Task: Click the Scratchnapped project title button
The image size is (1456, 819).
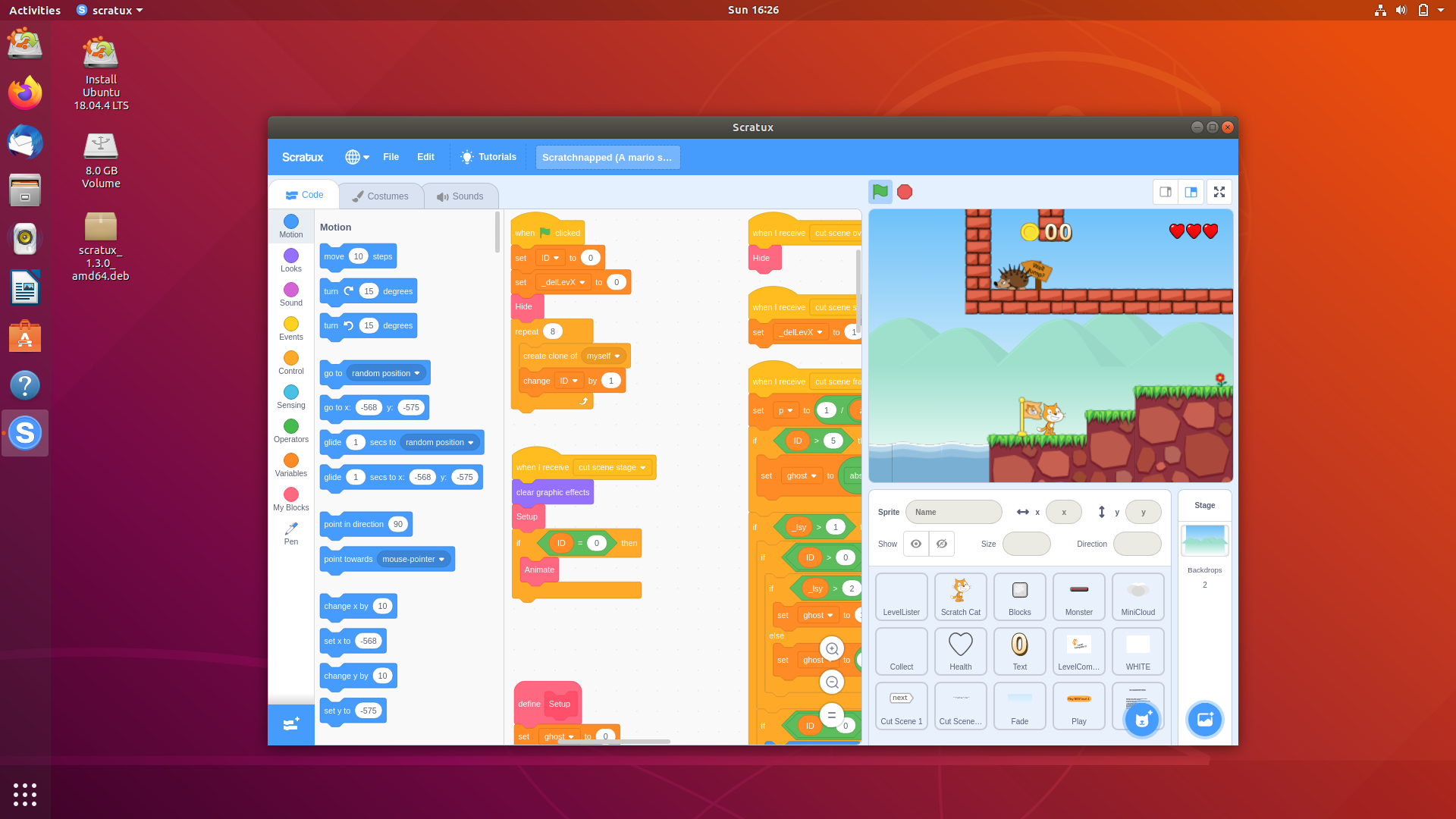Action: tap(607, 157)
